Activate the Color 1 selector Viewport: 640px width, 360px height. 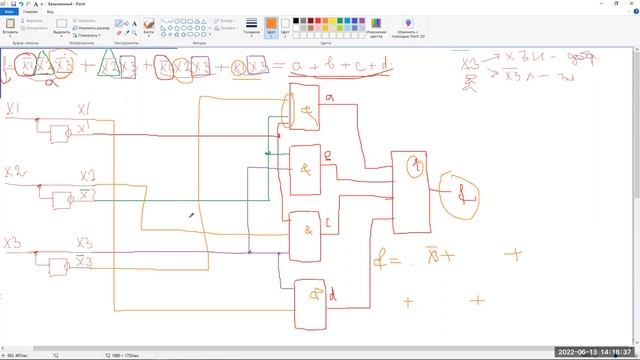click(271, 27)
